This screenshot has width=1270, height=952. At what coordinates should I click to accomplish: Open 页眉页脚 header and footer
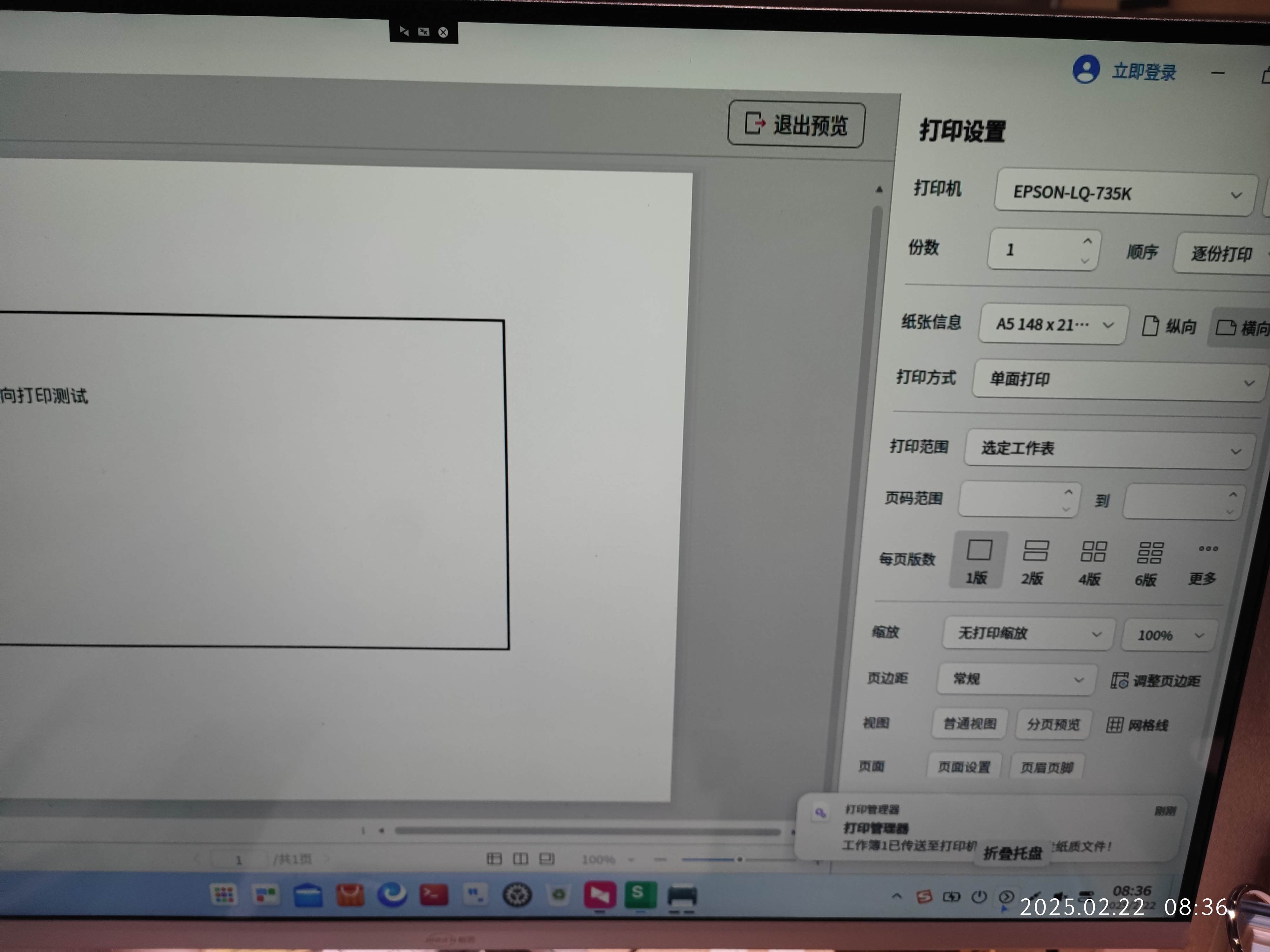pyautogui.click(x=1047, y=767)
